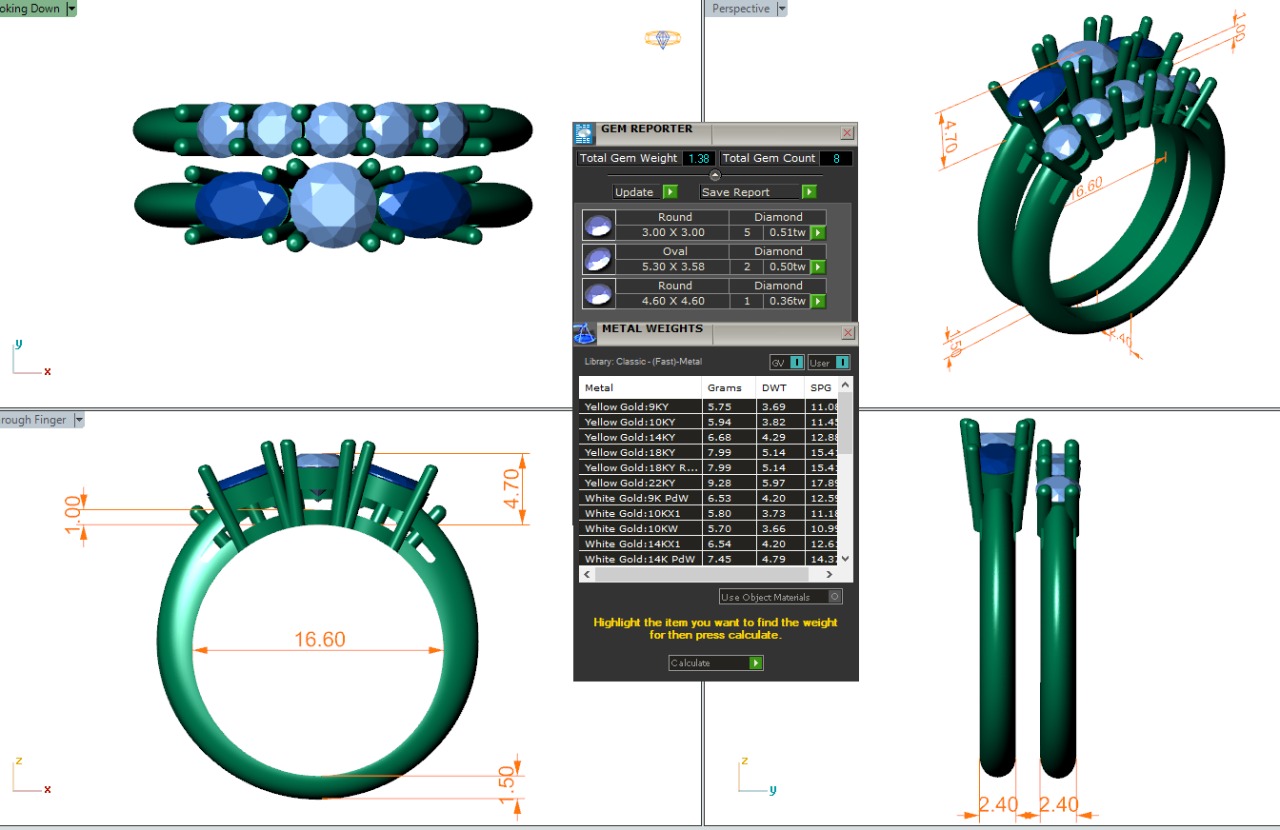This screenshot has height=830, width=1280.
Task: Click the Round 3.00 X 3.00 gem thumbnail
Action: (598, 225)
